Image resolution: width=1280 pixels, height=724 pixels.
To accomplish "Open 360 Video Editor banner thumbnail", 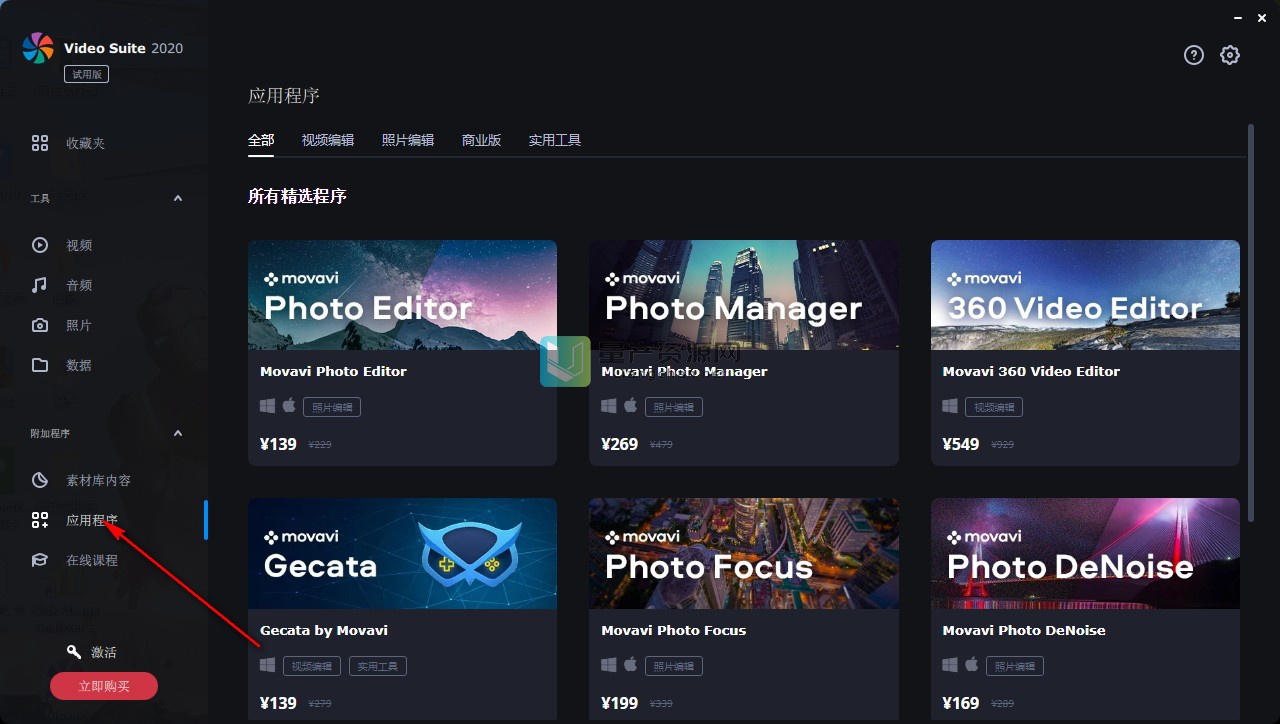I will [x=1085, y=295].
